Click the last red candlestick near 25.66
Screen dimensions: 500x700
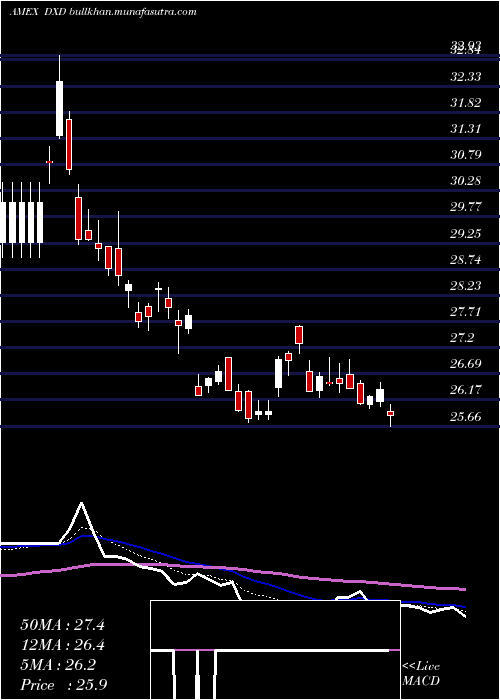[391, 414]
